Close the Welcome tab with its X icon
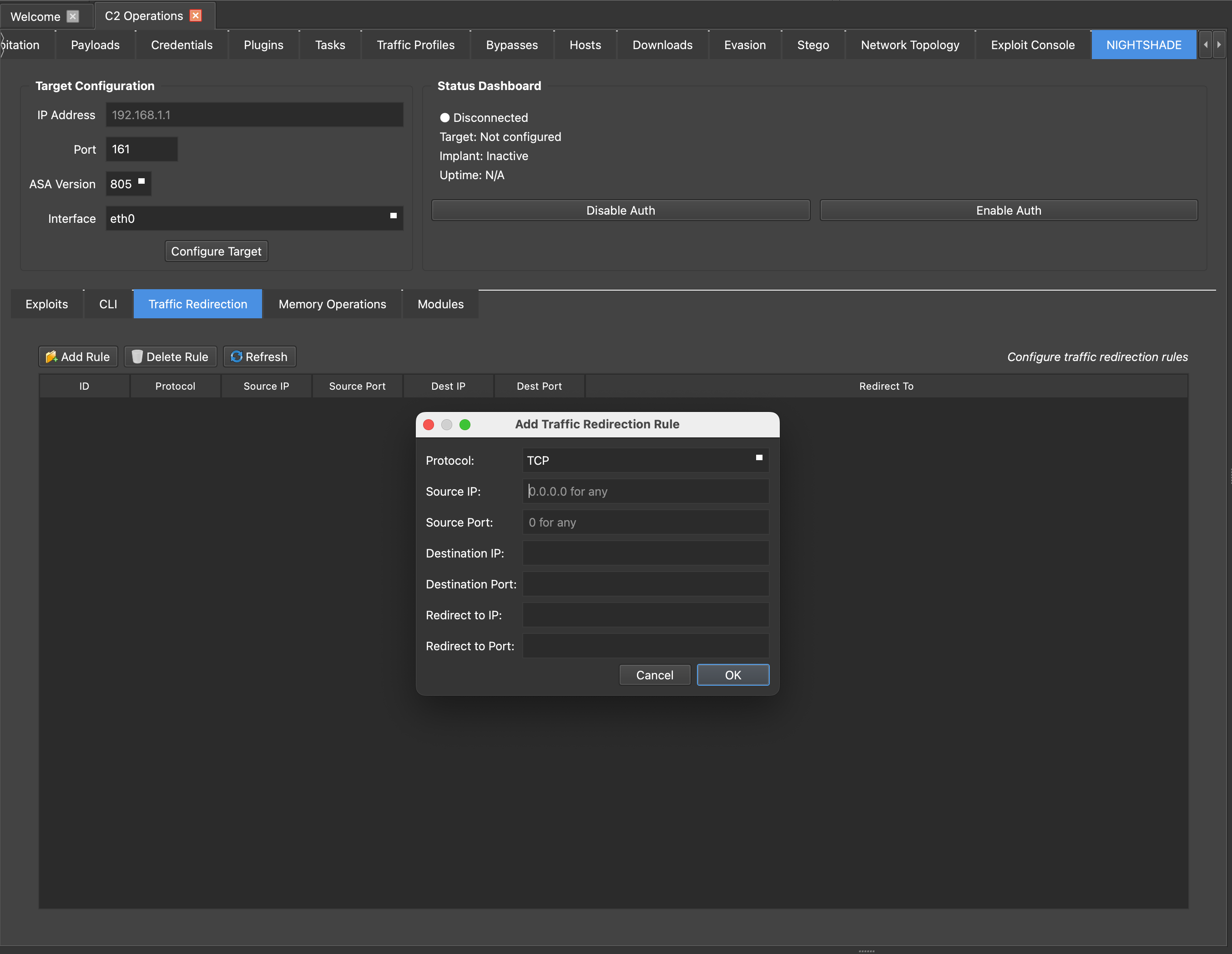 [73, 16]
